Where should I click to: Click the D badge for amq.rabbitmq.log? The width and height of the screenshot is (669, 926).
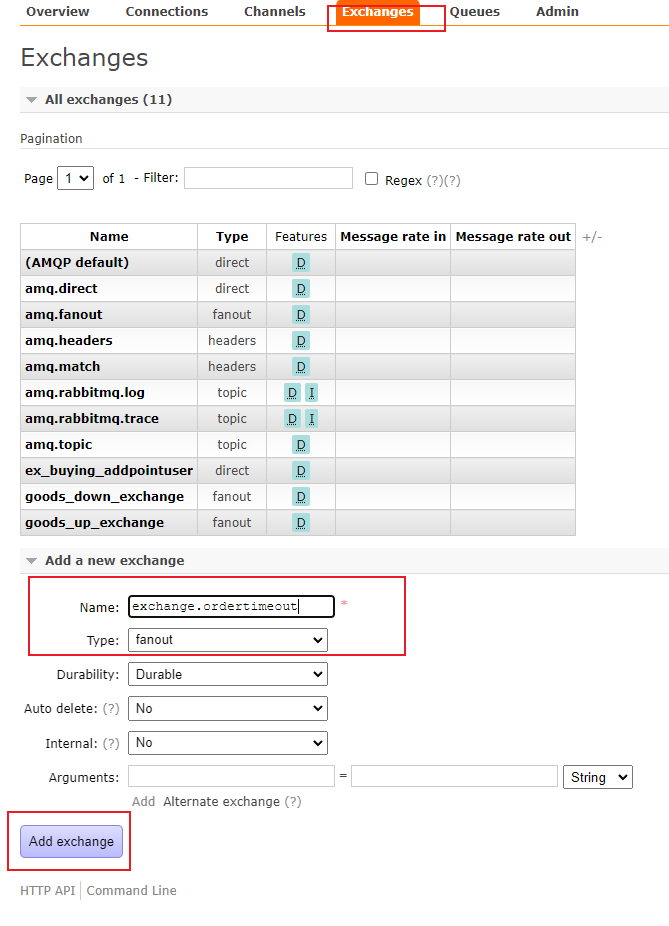[x=292, y=393]
